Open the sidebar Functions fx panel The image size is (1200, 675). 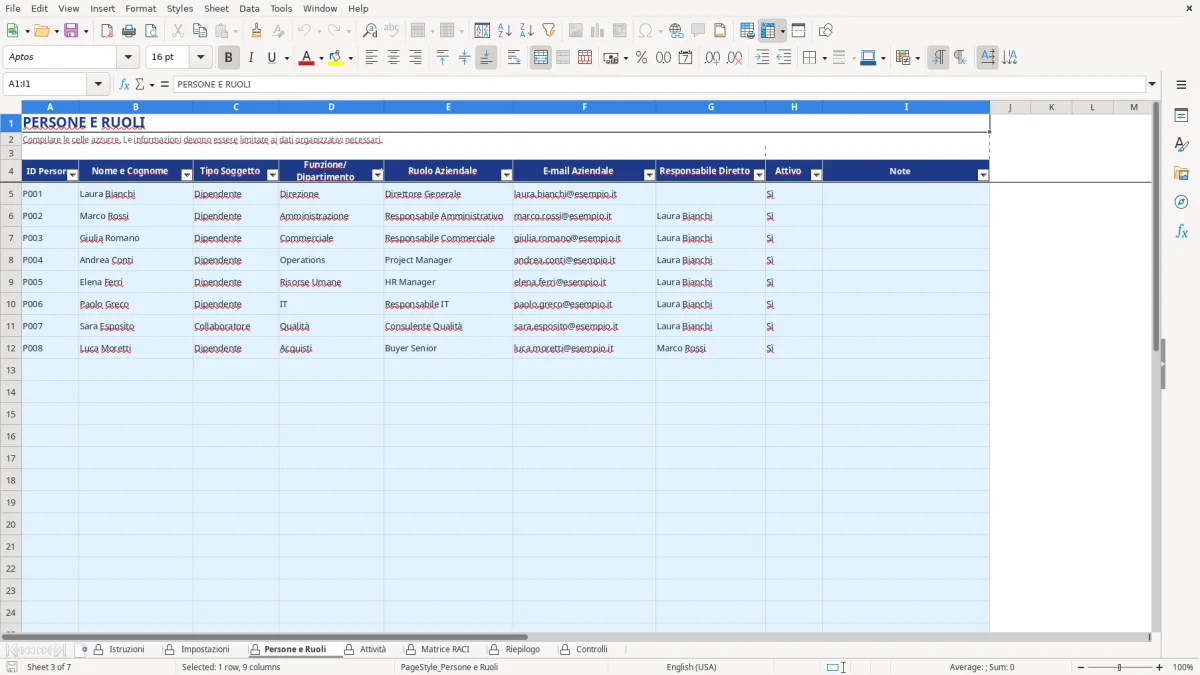click(x=1181, y=231)
